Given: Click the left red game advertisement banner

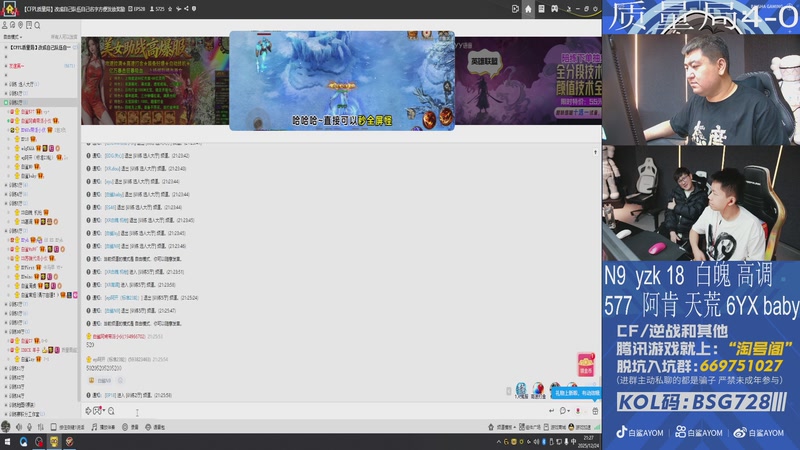Looking at the screenshot, I should click(x=155, y=81).
